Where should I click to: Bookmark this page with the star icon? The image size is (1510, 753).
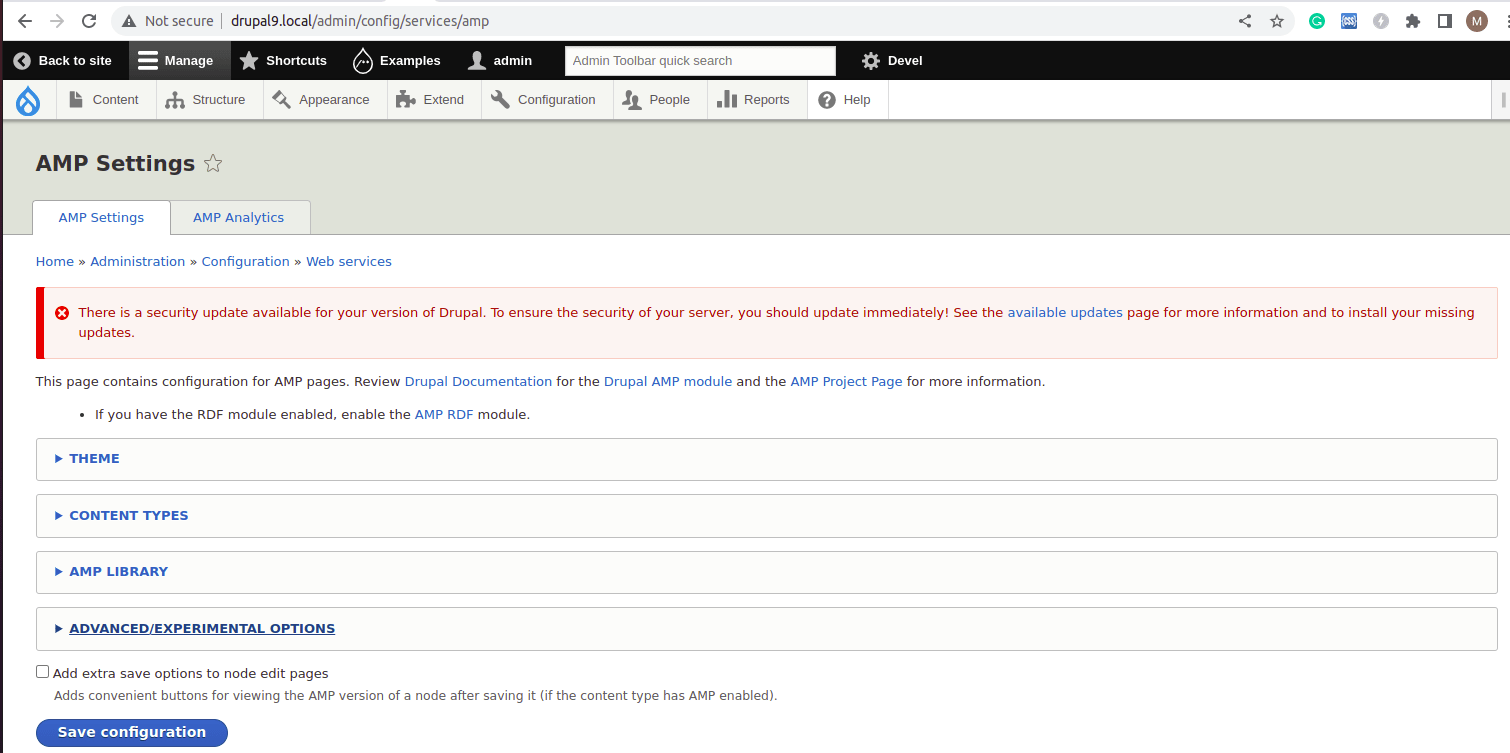[x=1276, y=21]
